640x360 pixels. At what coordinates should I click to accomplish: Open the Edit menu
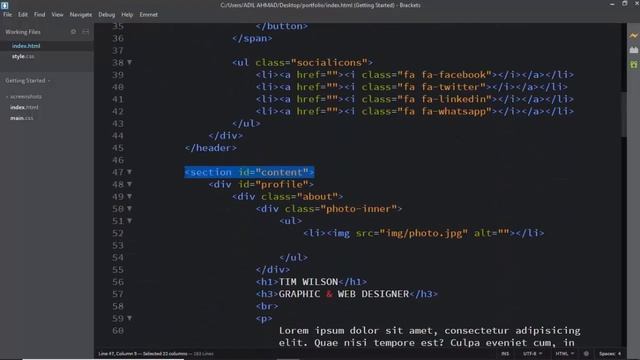pos(22,14)
